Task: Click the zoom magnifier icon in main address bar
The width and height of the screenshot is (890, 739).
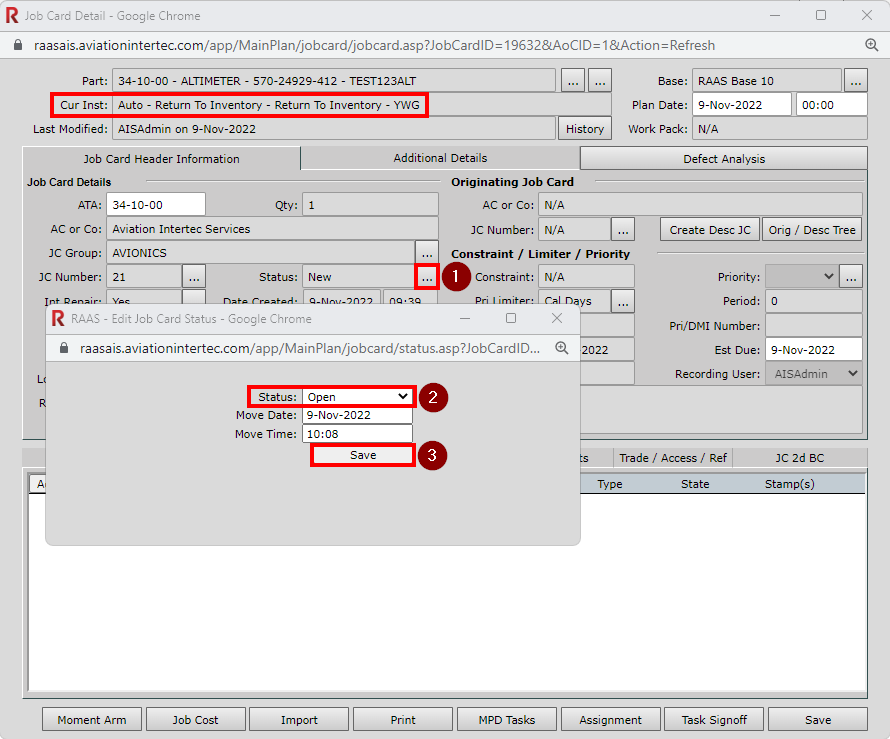Action: coord(871,45)
